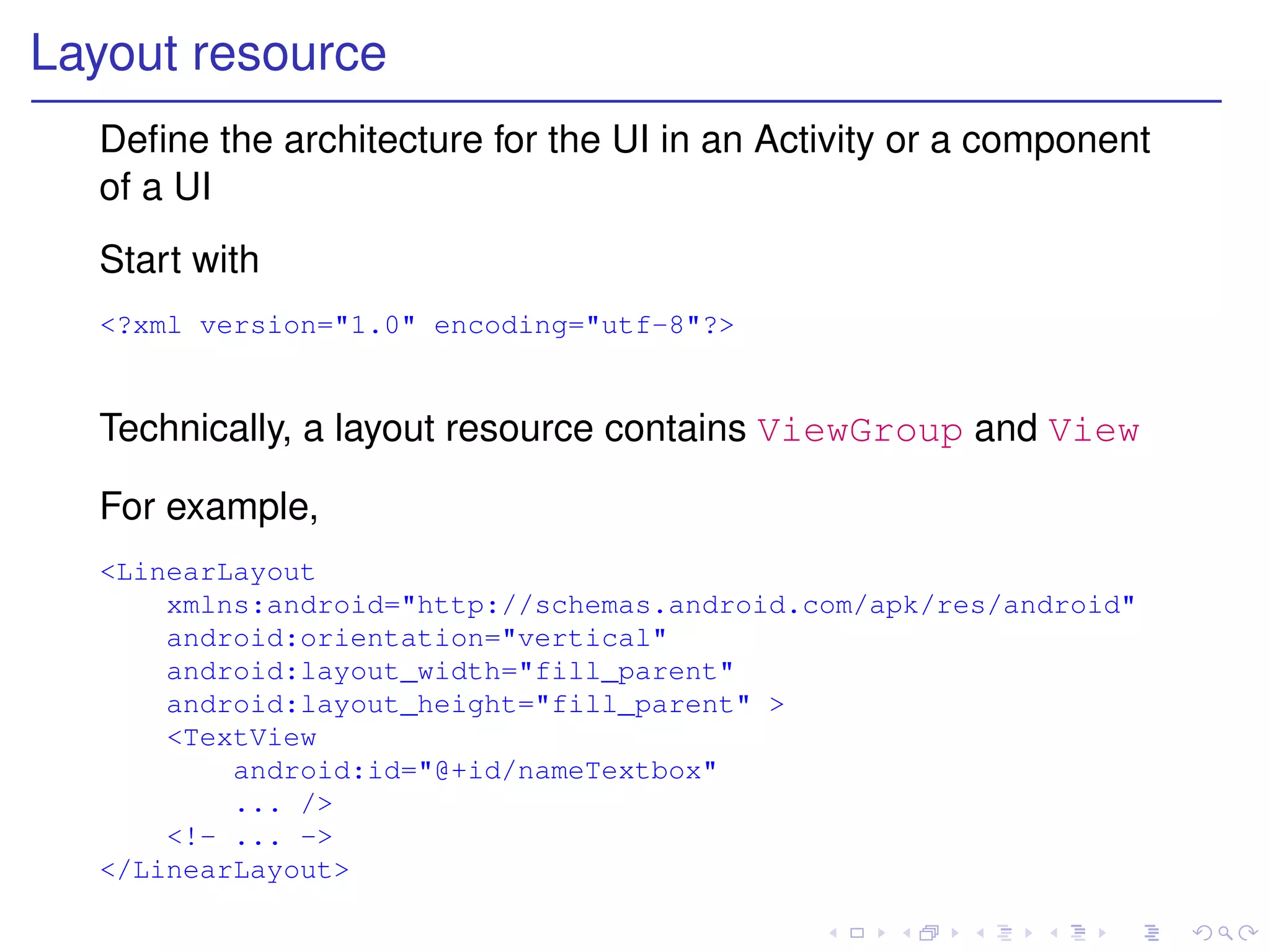The width and height of the screenshot is (1270, 952).
Task: Click the 'android:layout_width="fill_parent"' line
Action: click(450, 672)
